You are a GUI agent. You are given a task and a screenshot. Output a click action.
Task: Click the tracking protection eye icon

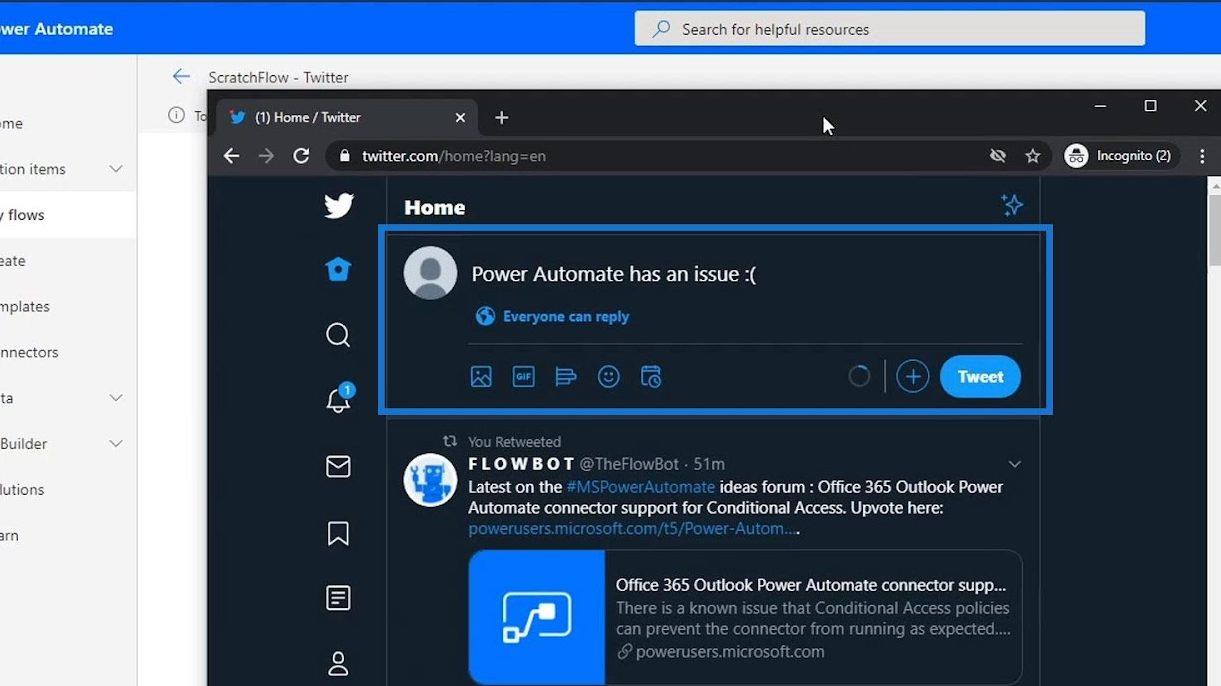pos(997,156)
